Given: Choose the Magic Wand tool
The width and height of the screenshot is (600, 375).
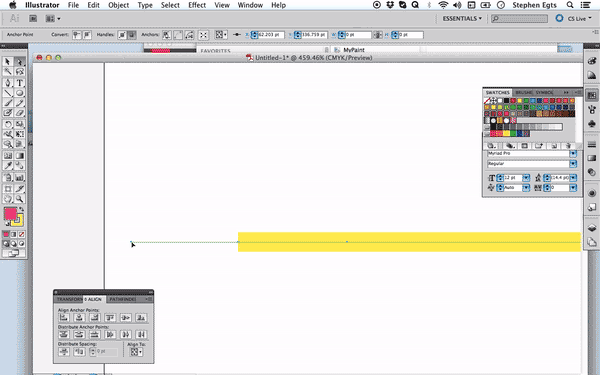Looking at the screenshot, I should point(7,72).
